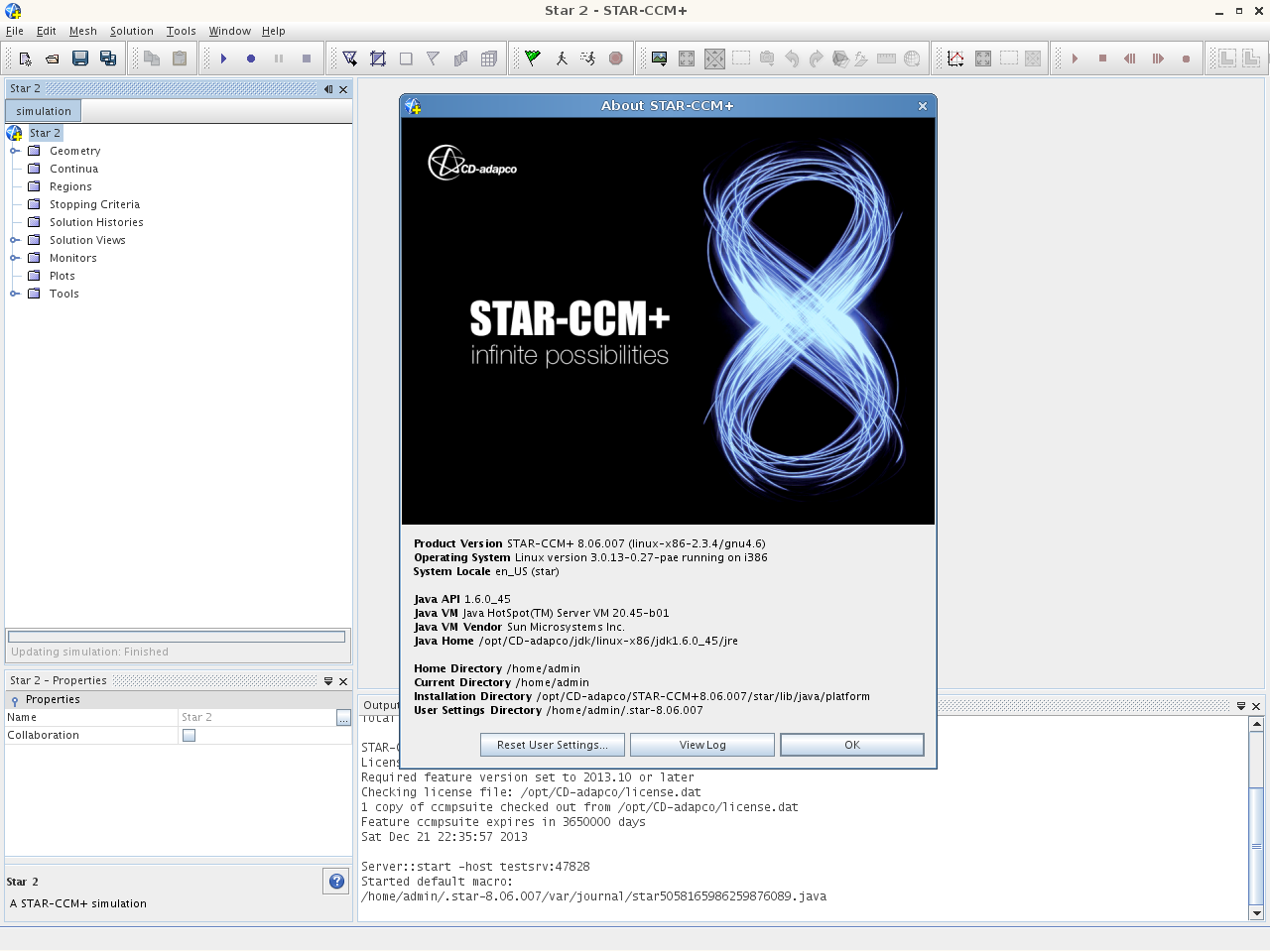
Task: Select Solution Histories tree item
Action: point(96,222)
